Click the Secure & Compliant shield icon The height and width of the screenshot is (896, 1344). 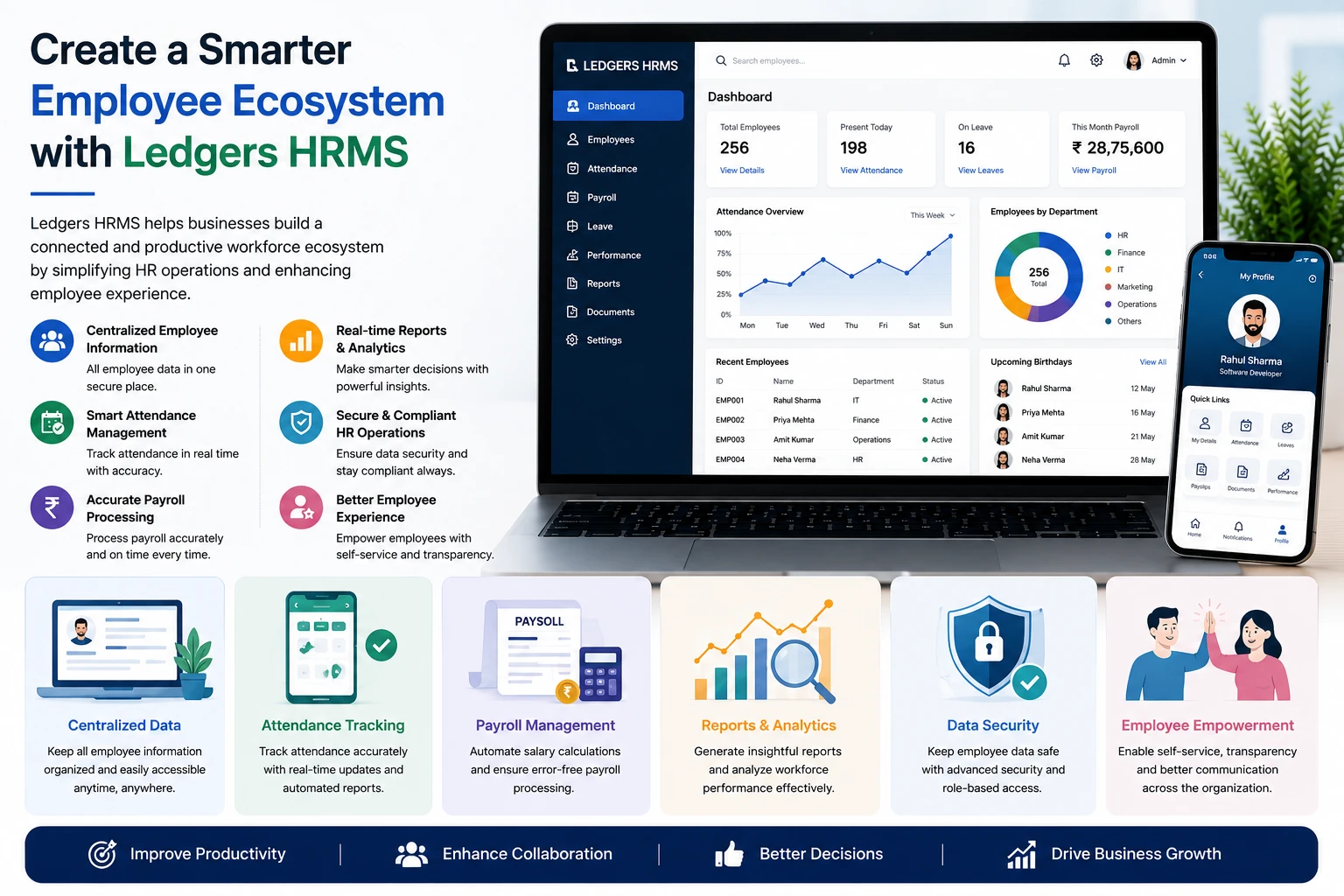pos(301,423)
